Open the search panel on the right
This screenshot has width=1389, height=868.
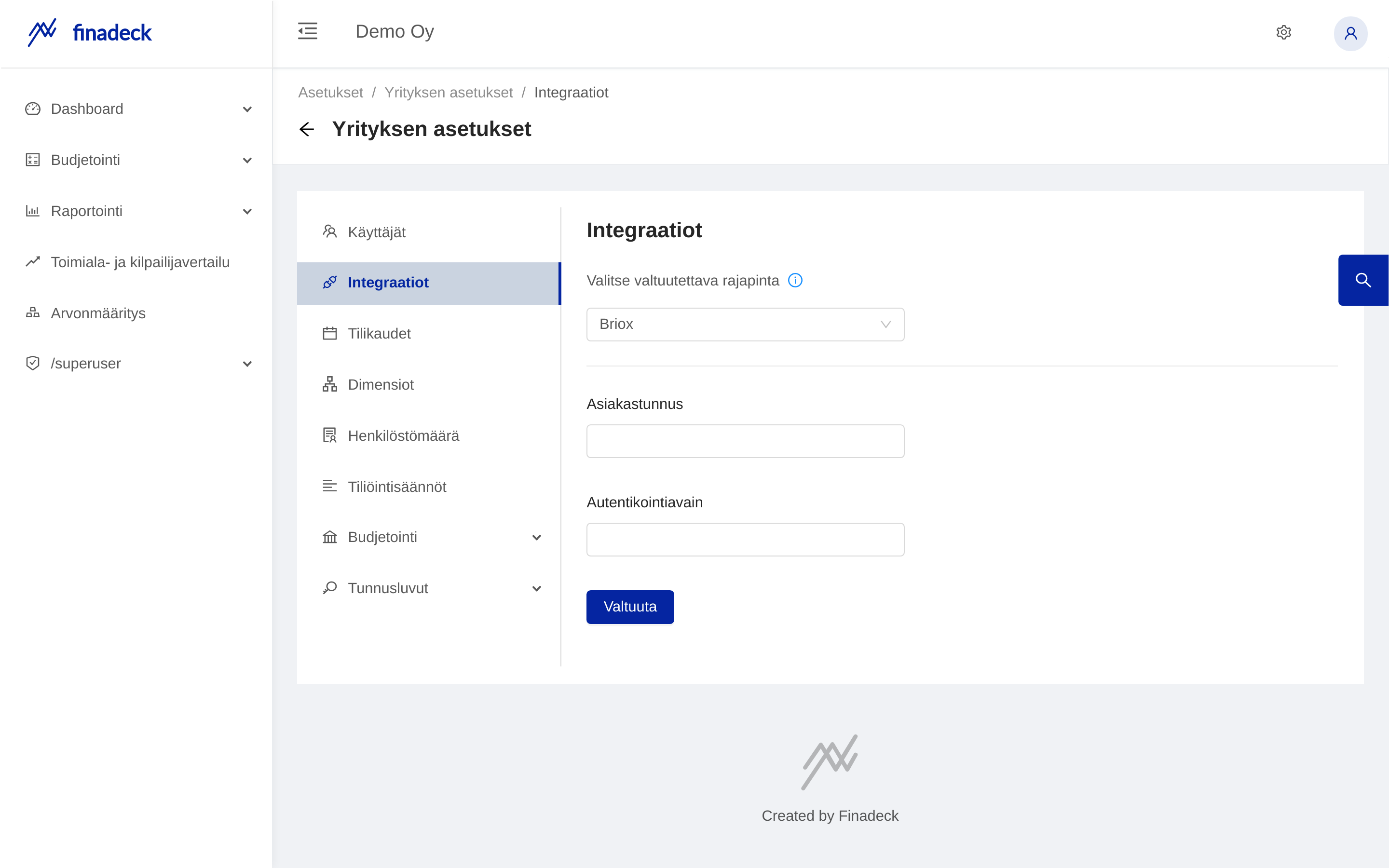pyautogui.click(x=1364, y=280)
